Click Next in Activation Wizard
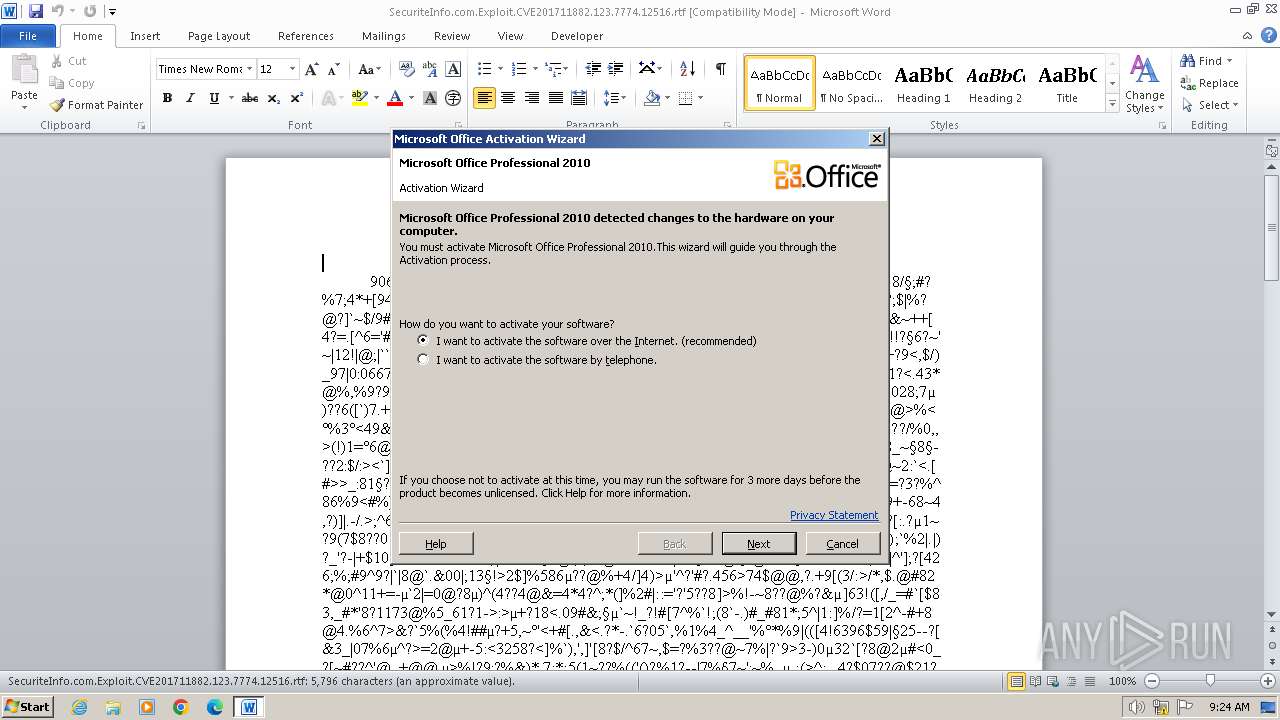The height and width of the screenshot is (720, 1280). [759, 543]
